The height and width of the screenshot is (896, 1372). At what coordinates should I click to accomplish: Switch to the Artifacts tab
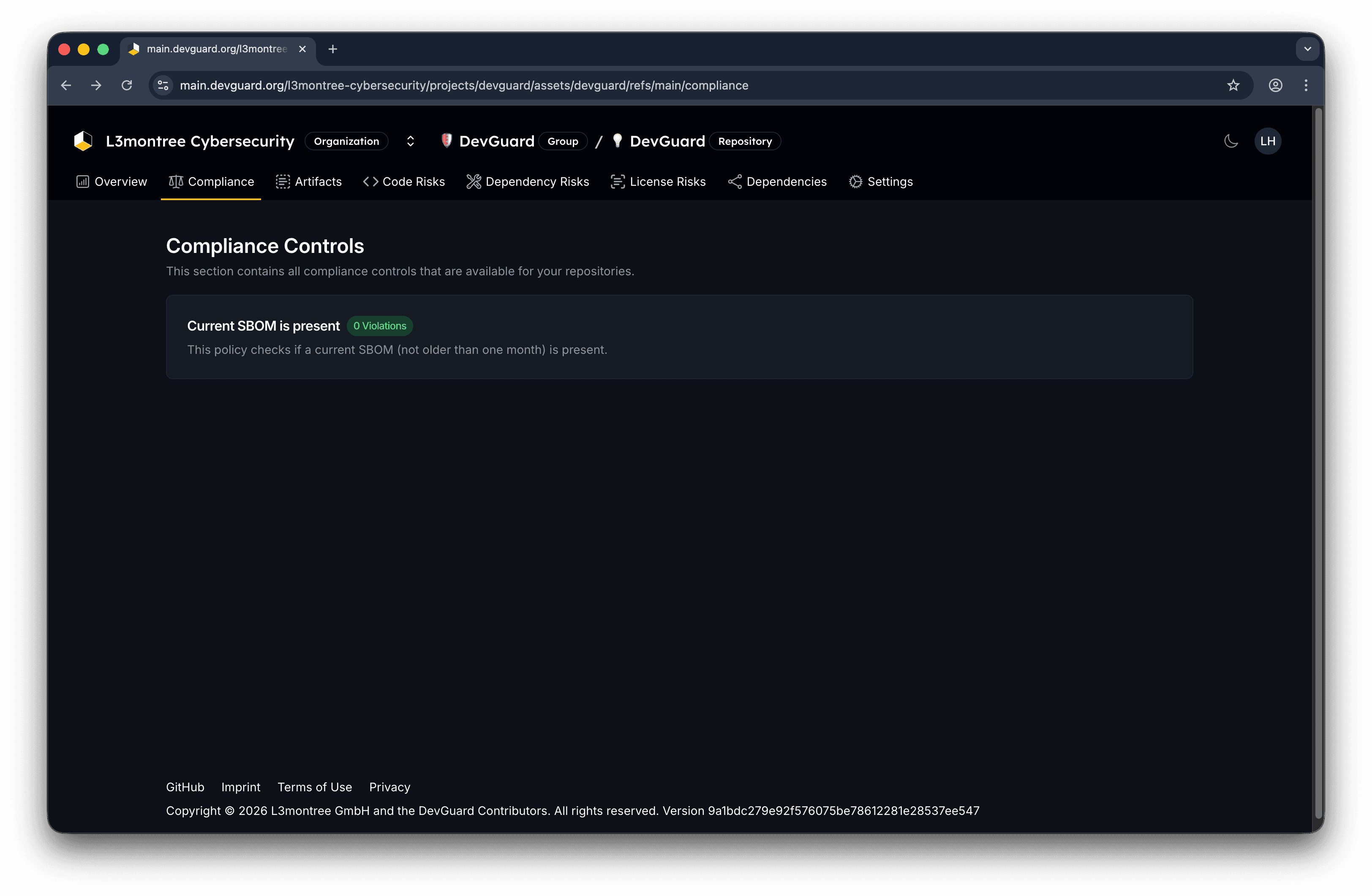click(309, 182)
